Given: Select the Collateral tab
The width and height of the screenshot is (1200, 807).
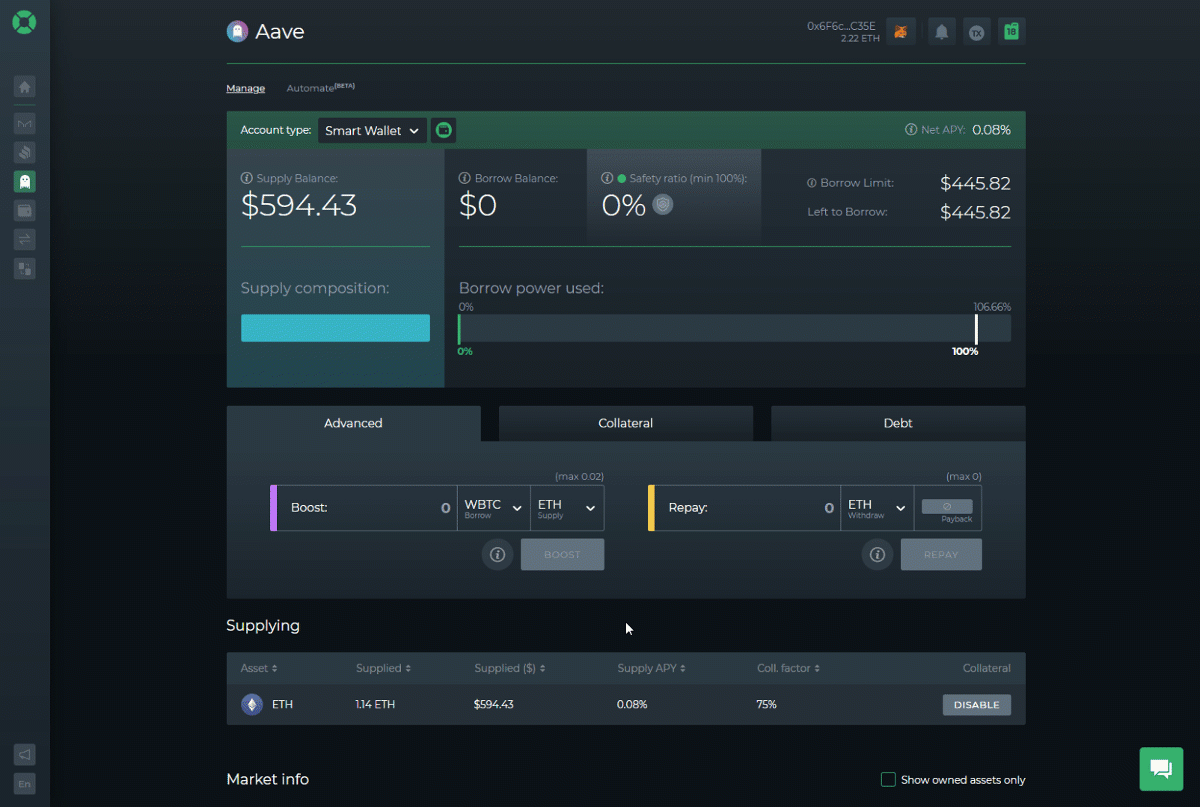Looking at the screenshot, I should click(626, 423).
